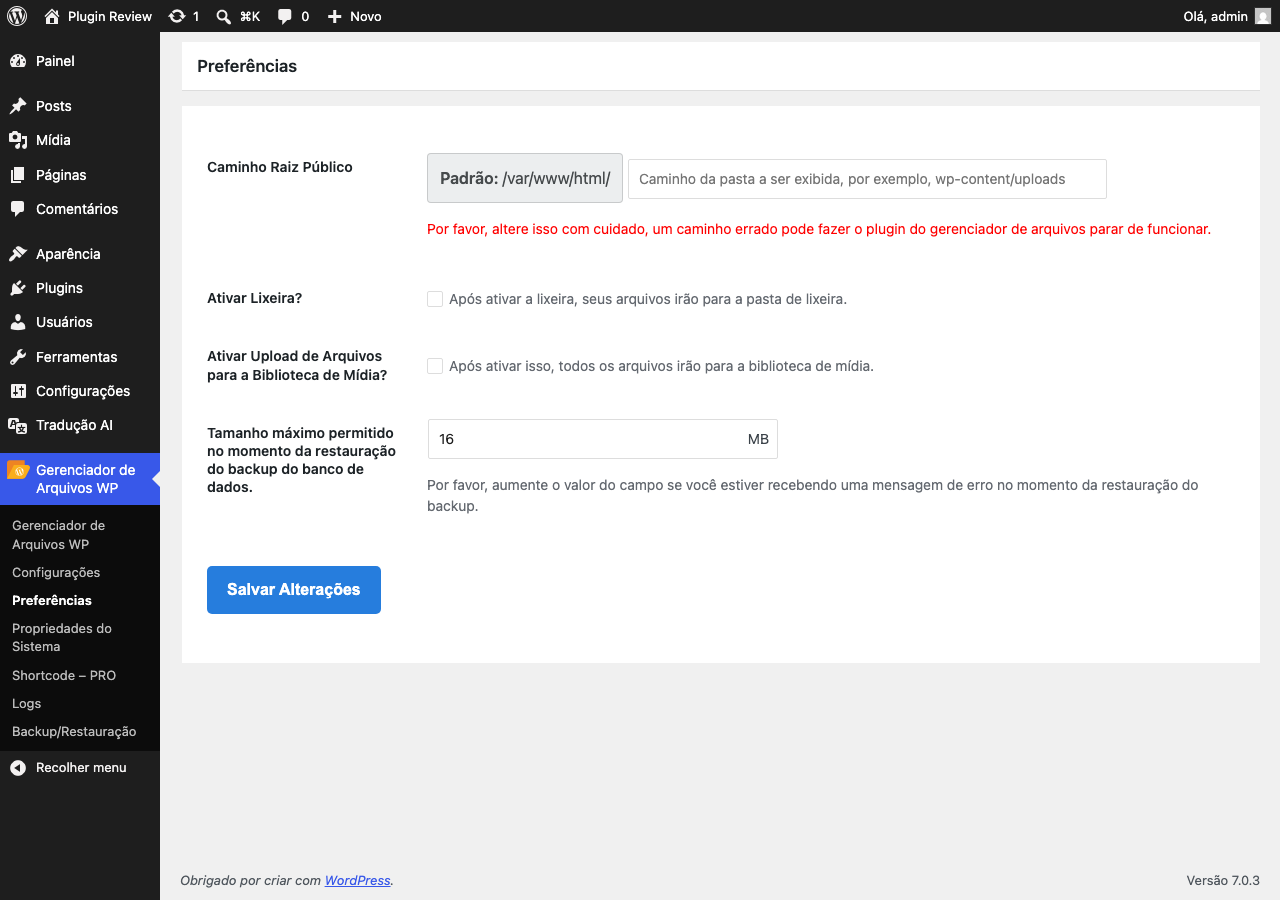
Task: Click the home icon beside Plugin Review
Action: coord(52,16)
